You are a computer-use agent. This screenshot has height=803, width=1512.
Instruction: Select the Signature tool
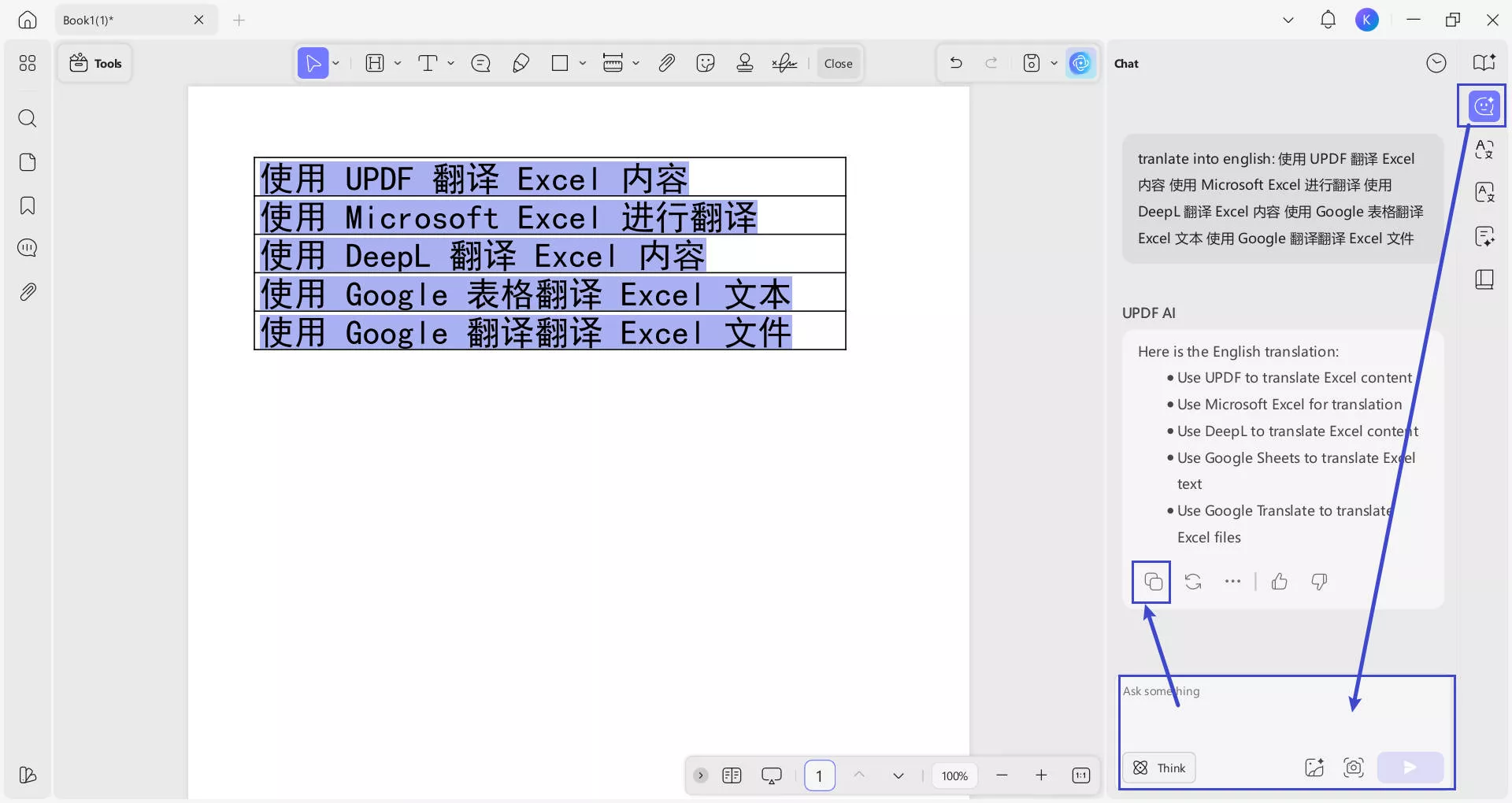(784, 63)
